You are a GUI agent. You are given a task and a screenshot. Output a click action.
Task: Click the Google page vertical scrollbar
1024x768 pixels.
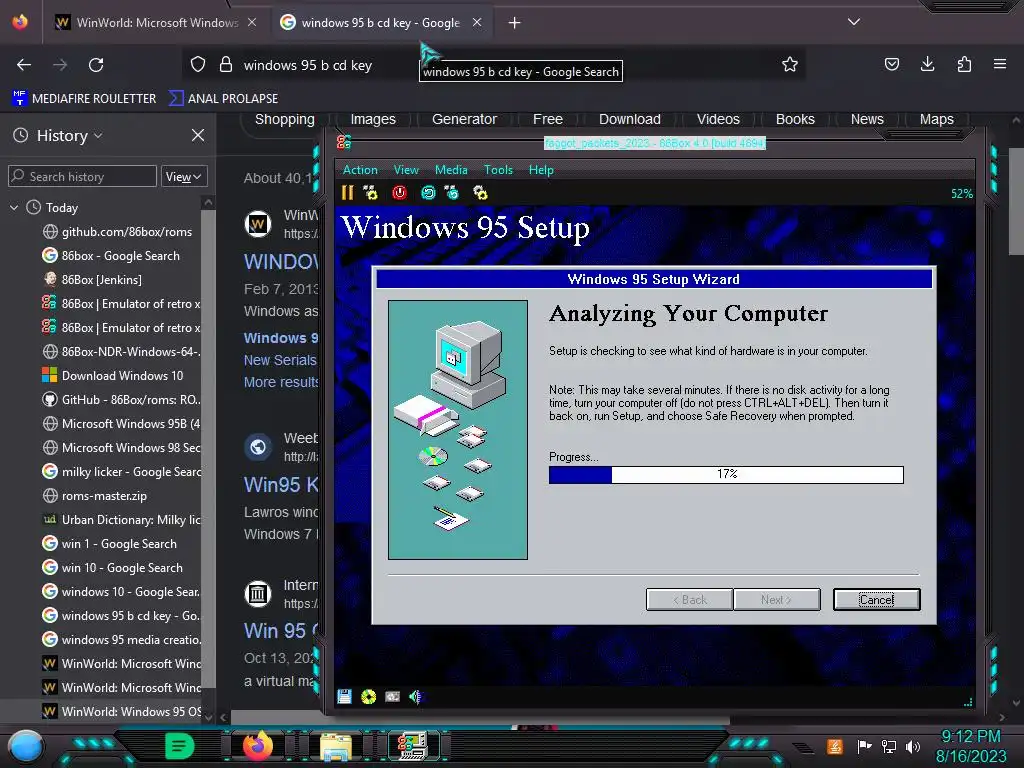[x=1016, y=201]
